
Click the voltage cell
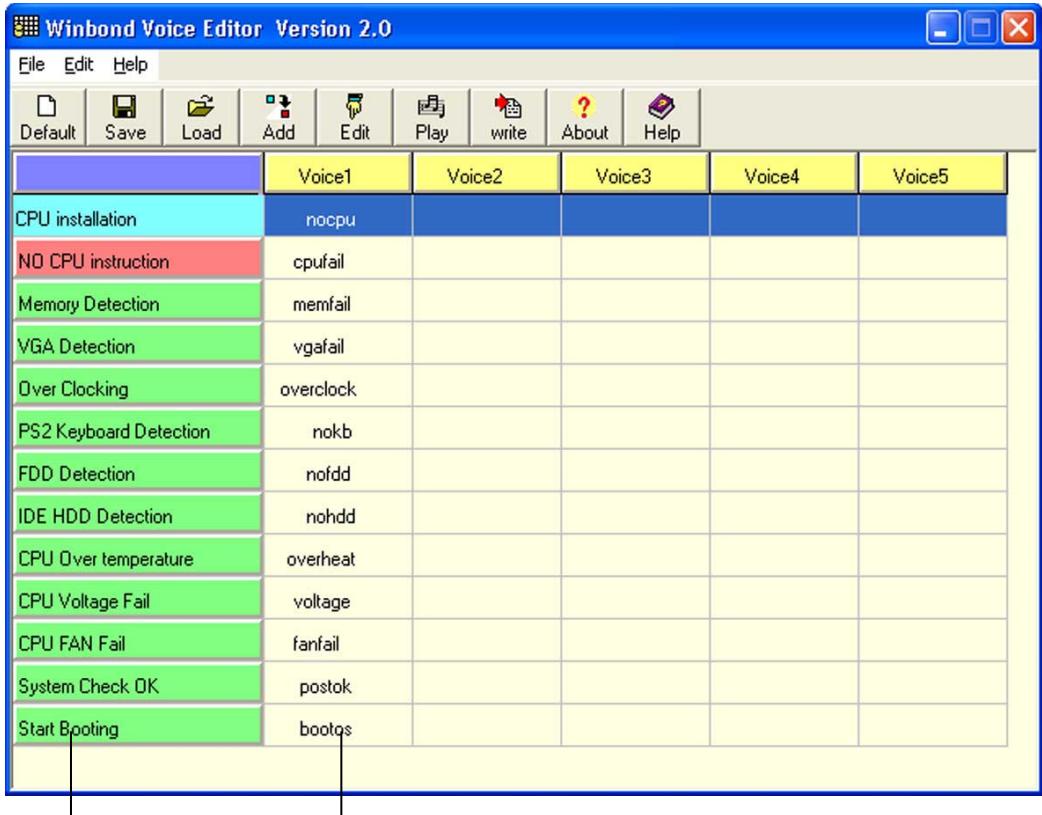click(338, 600)
